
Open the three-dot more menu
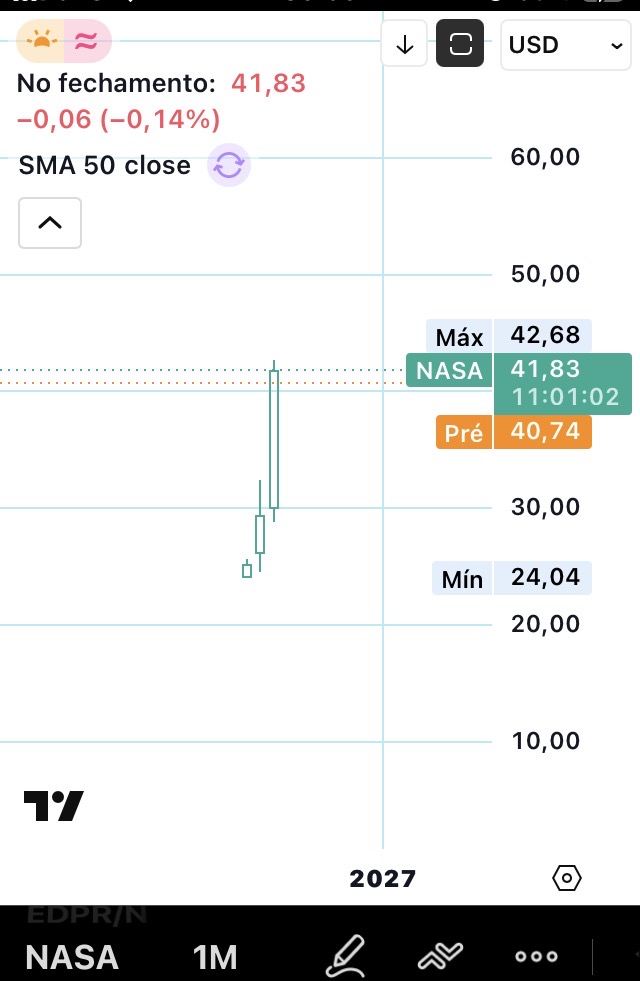point(536,956)
